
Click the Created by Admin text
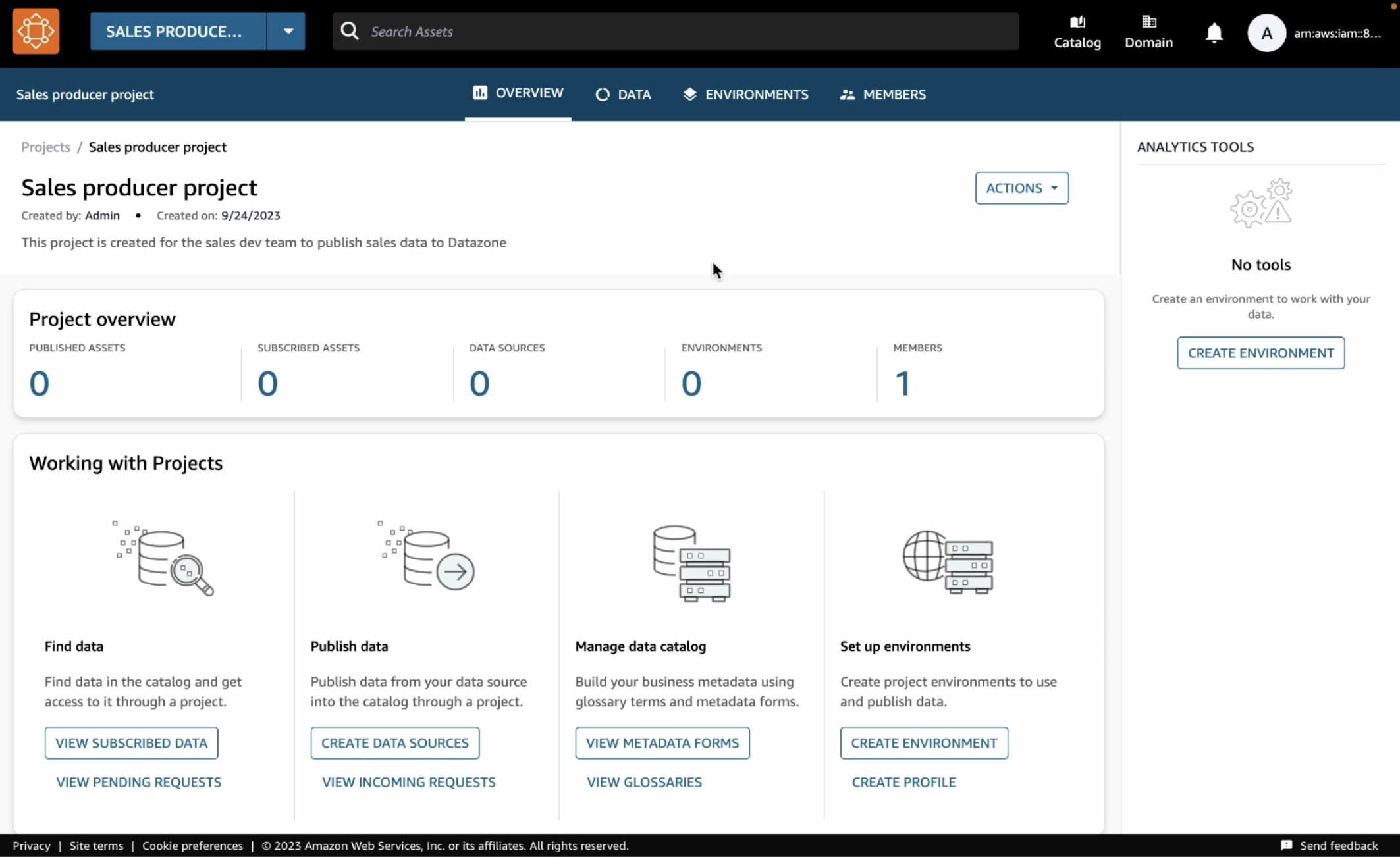pyautogui.click(x=70, y=215)
